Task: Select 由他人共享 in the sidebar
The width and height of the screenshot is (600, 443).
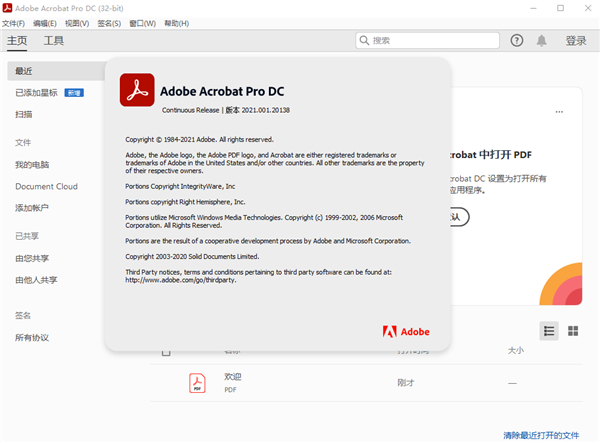Action: pos(36,280)
